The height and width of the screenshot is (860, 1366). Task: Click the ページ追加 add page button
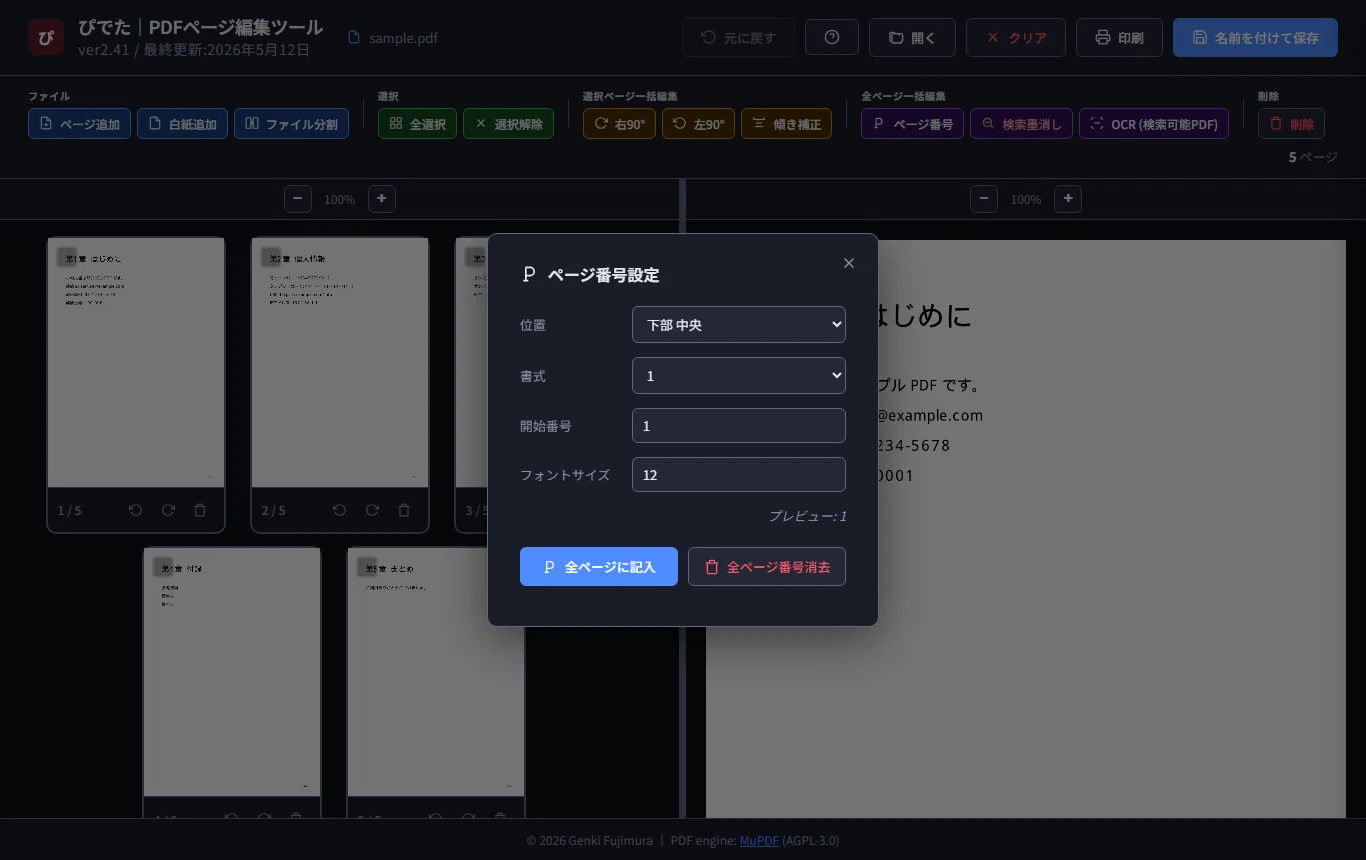pos(79,124)
